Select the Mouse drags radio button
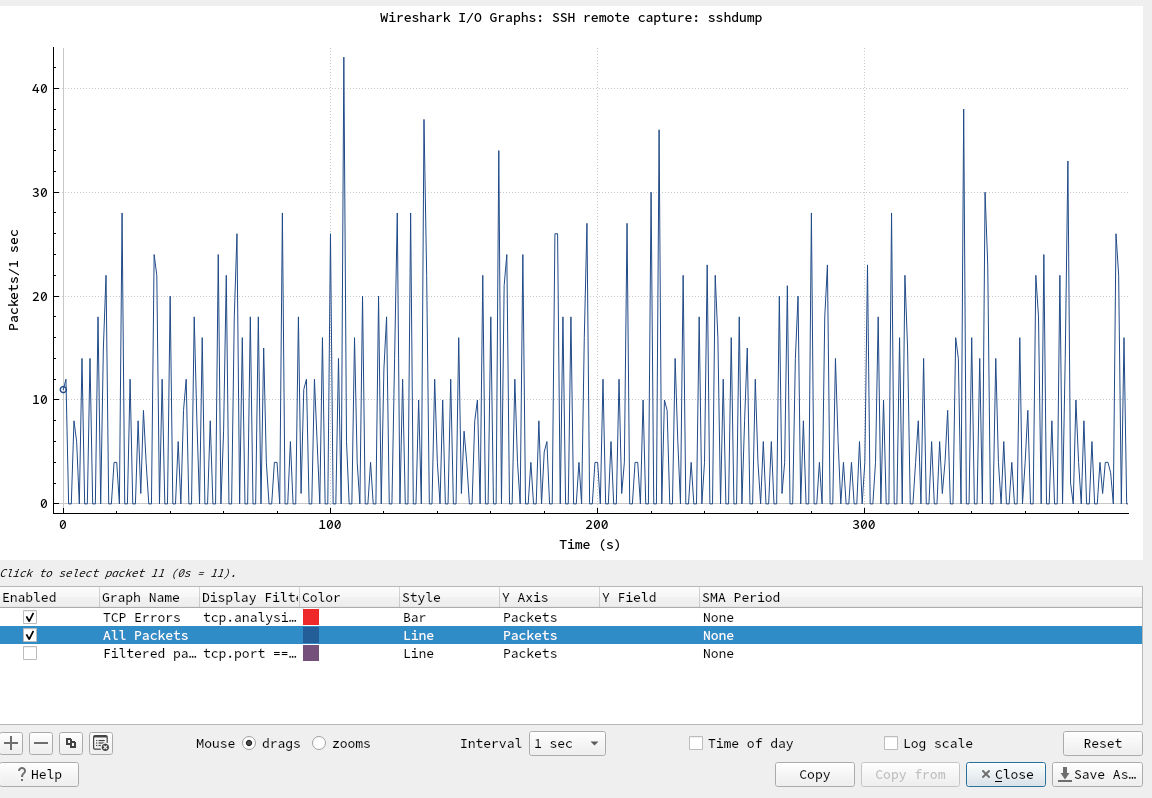 (249, 743)
